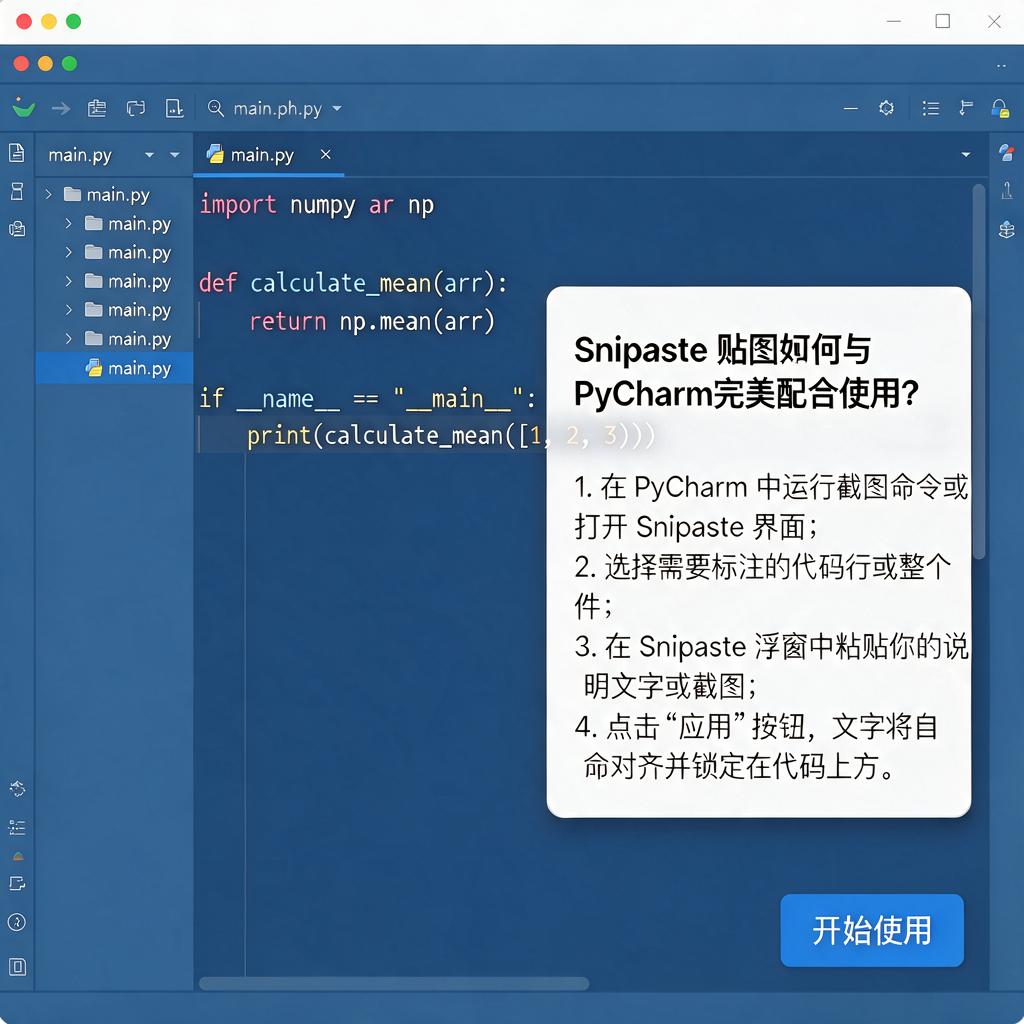
Task: Click the outer window square maximize button
Action: (x=942, y=22)
